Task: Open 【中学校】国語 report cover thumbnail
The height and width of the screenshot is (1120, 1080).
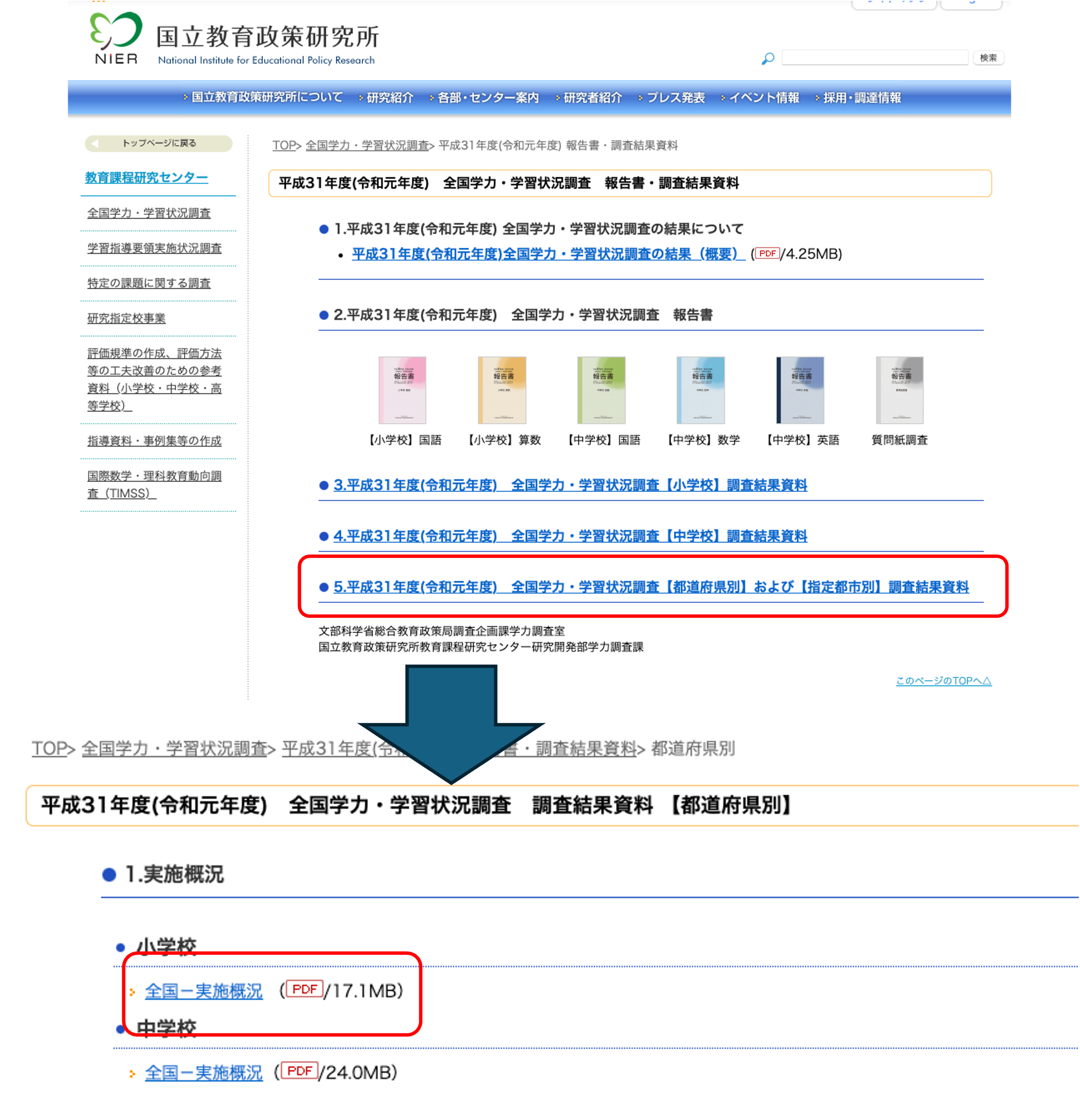Action: tap(602, 390)
